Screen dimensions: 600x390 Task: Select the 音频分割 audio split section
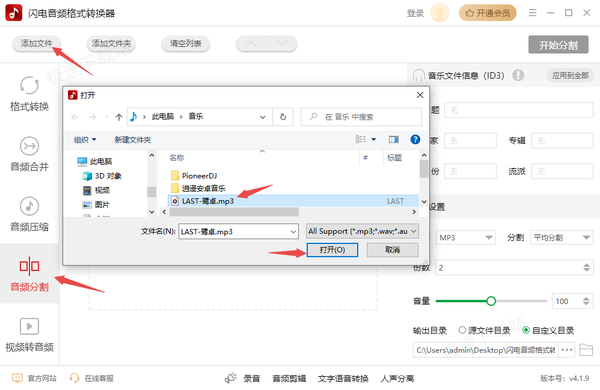(x=29, y=274)
